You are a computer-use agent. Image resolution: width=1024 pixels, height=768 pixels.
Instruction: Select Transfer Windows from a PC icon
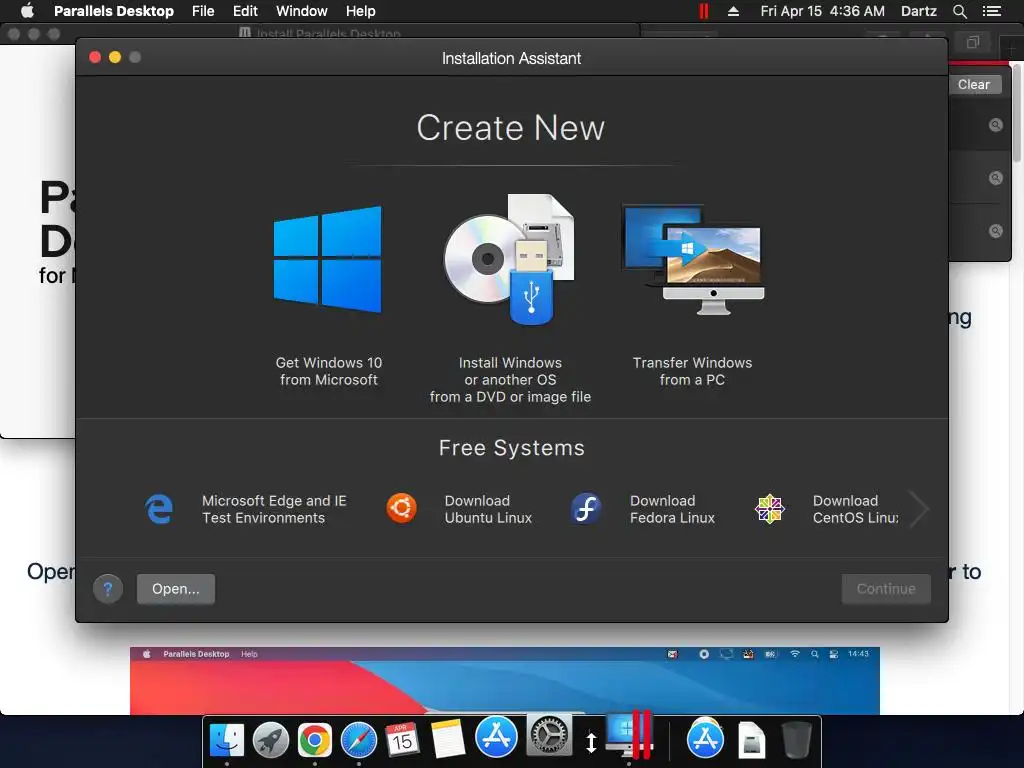[693, 259]
